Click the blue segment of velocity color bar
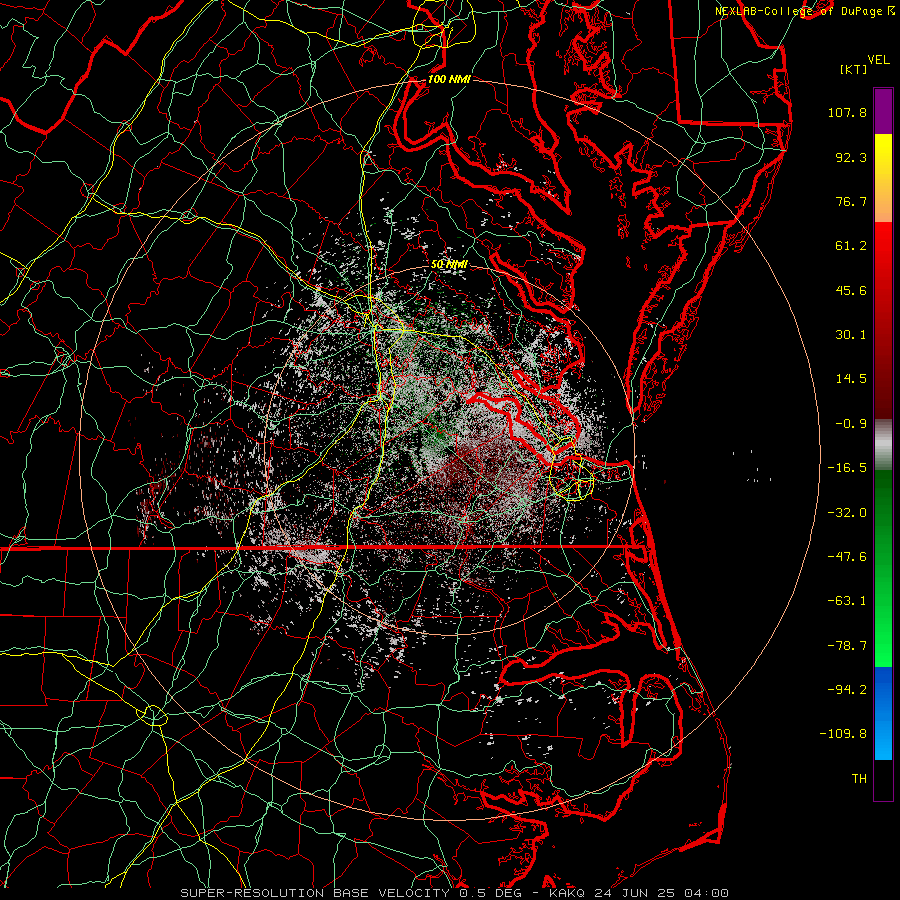 pyautogui.click(x=883, y=713)
